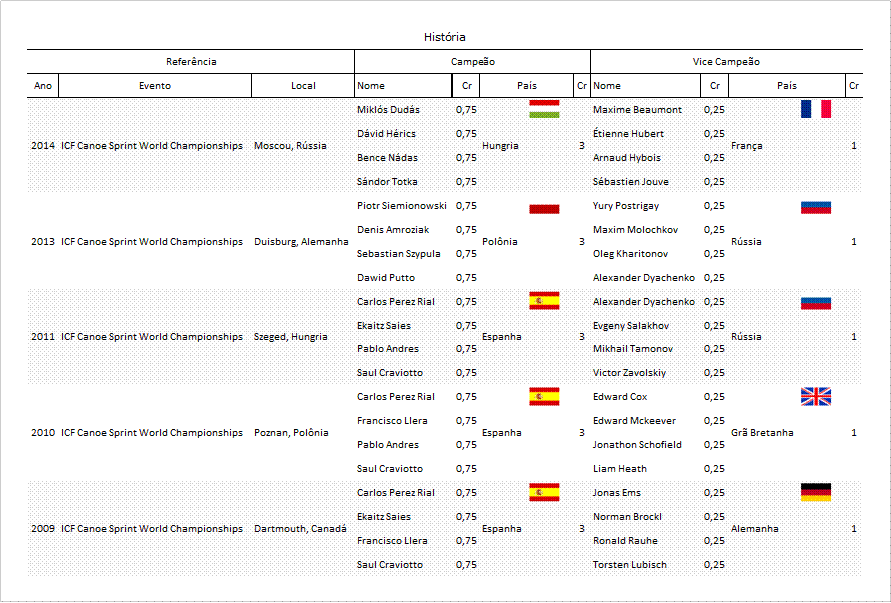Click the Ano column header
The height and width of the screenshot is (603, 891).
[x=43, y=86]
